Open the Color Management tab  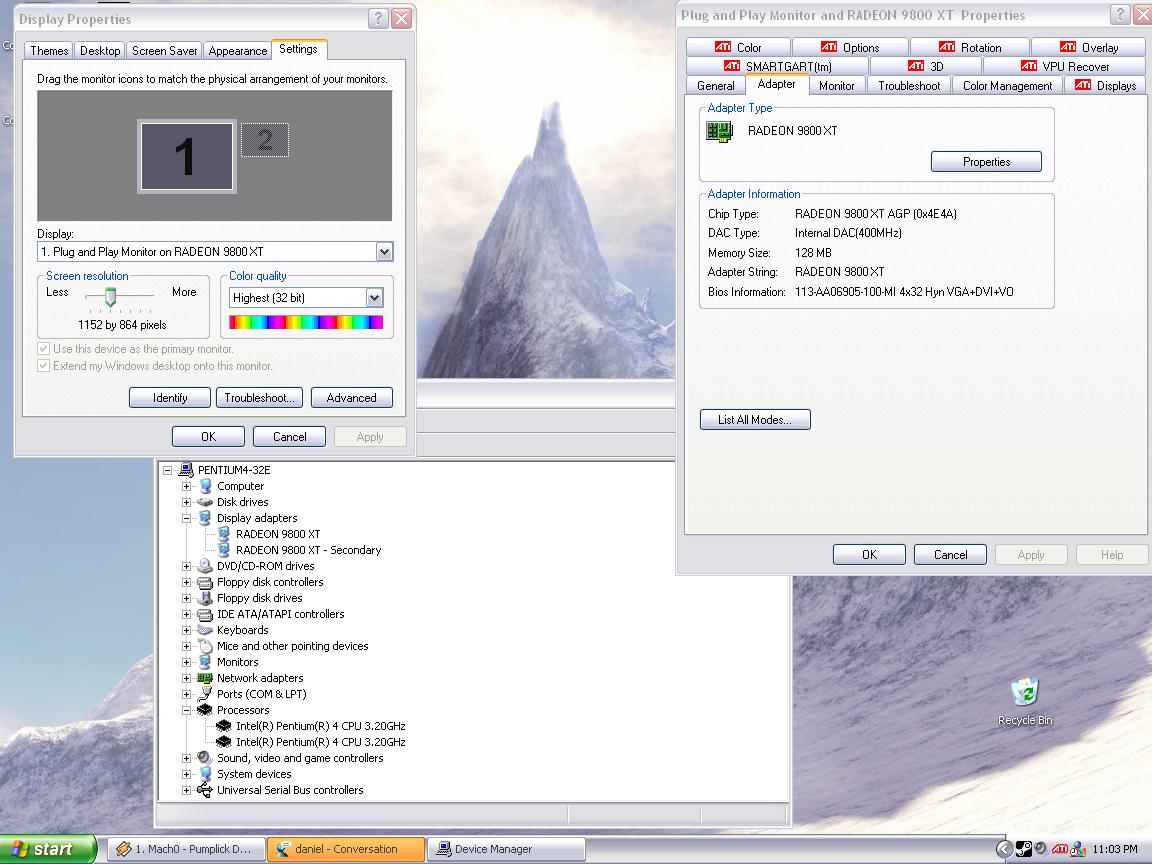tap(1007, 86)
